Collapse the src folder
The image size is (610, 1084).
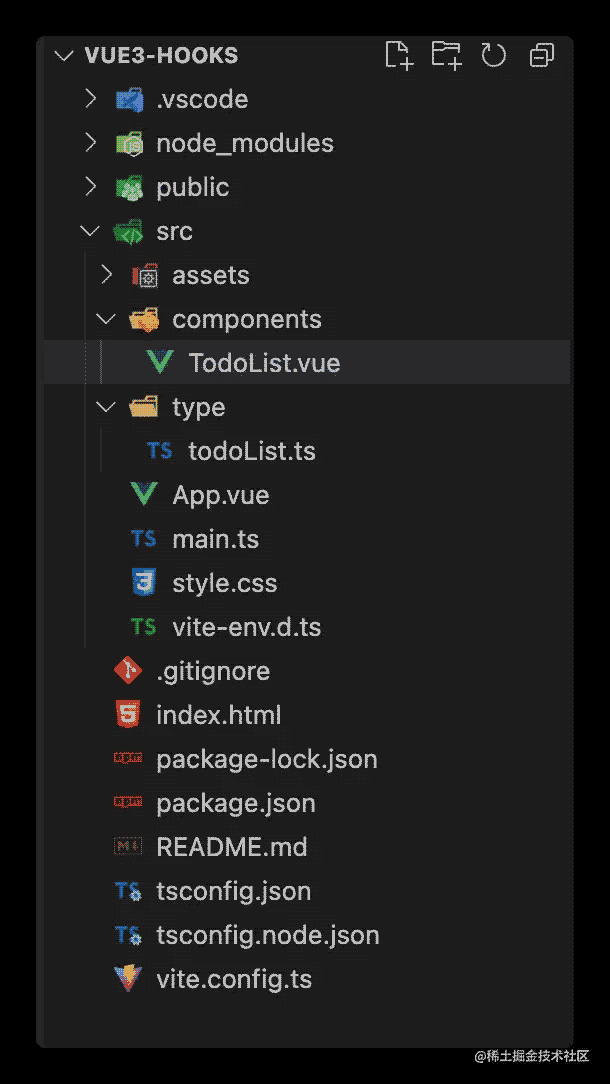point(90,231)
